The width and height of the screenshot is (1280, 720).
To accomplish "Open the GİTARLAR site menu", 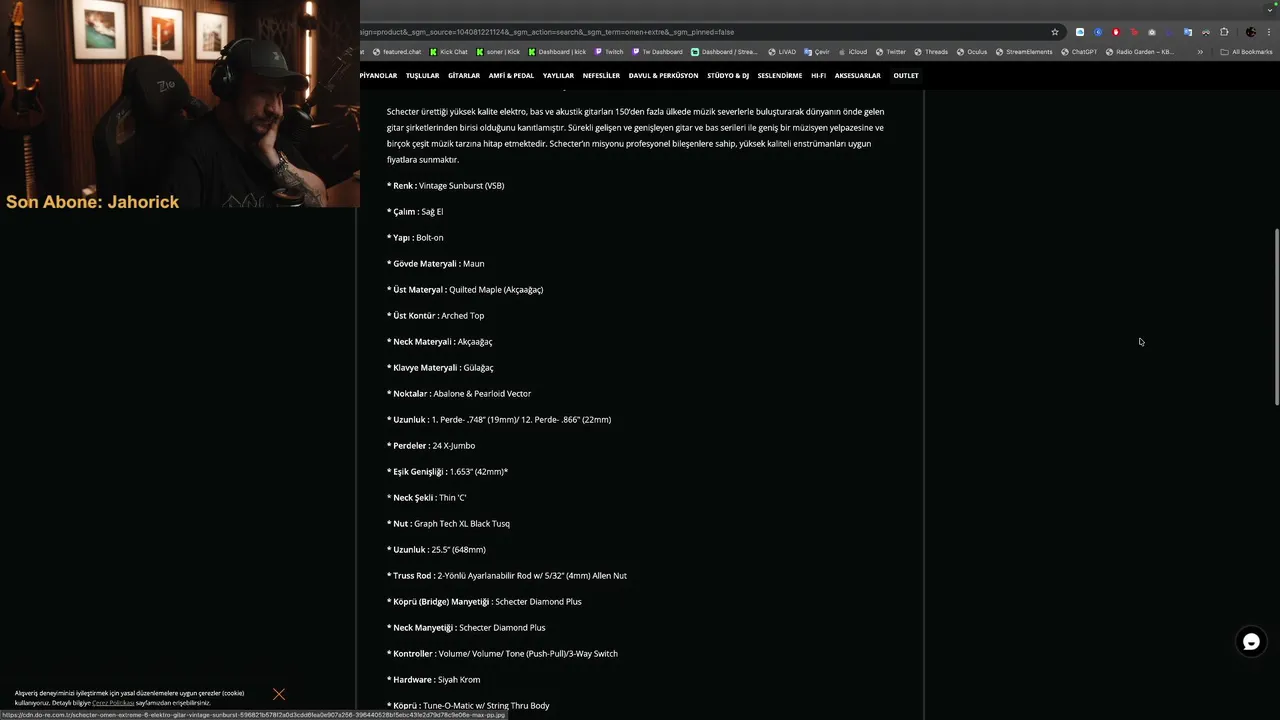I will [x=464, y=76].
